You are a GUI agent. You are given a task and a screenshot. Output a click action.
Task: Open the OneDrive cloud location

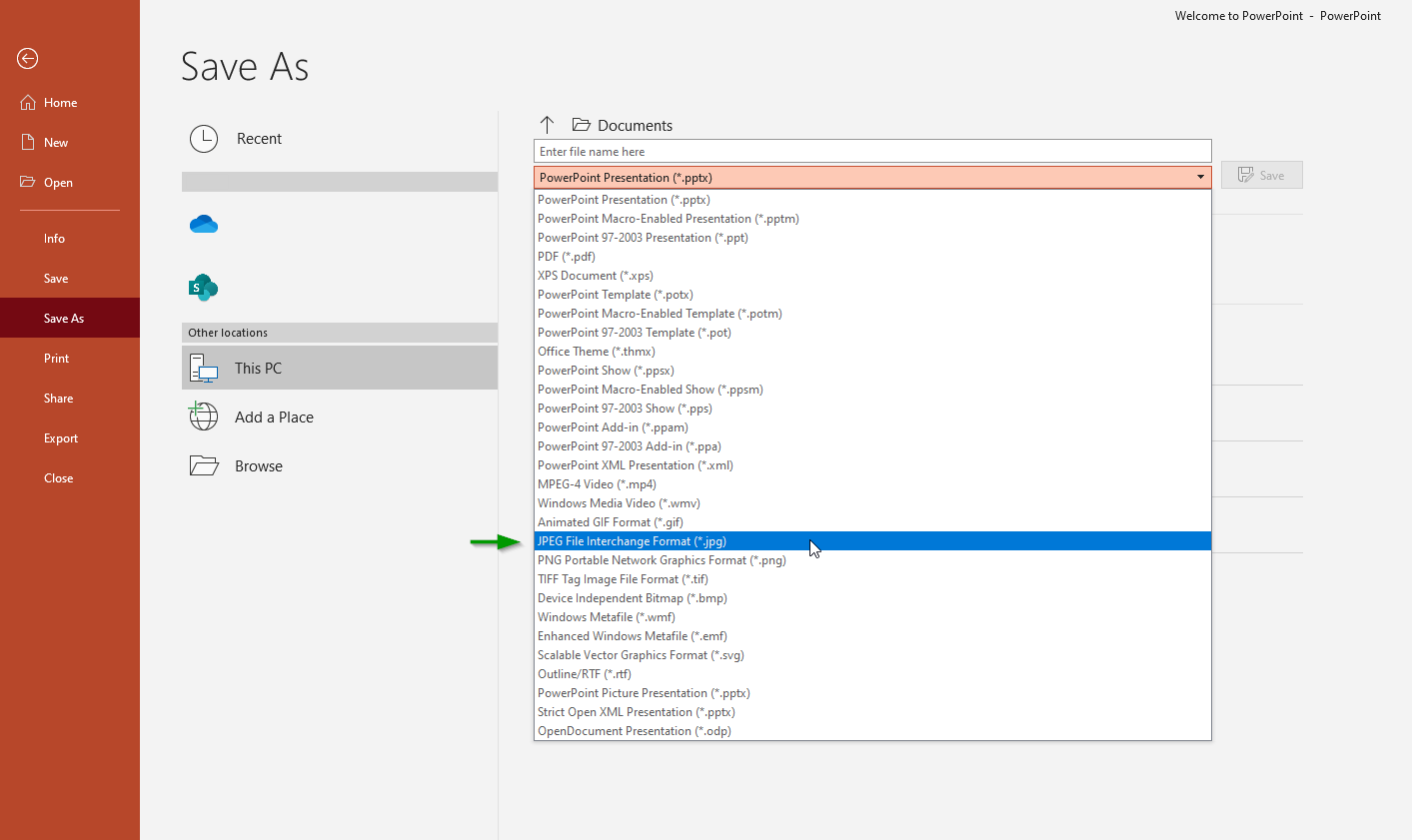(204, 224)
